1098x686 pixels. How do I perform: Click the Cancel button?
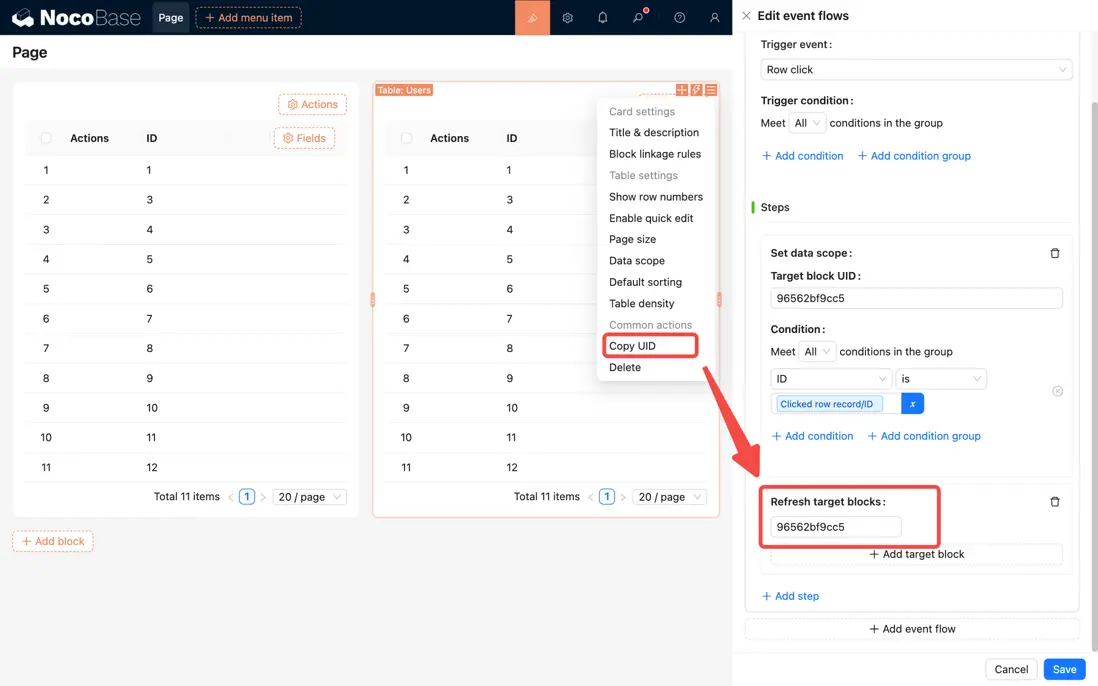[1011, 669]
